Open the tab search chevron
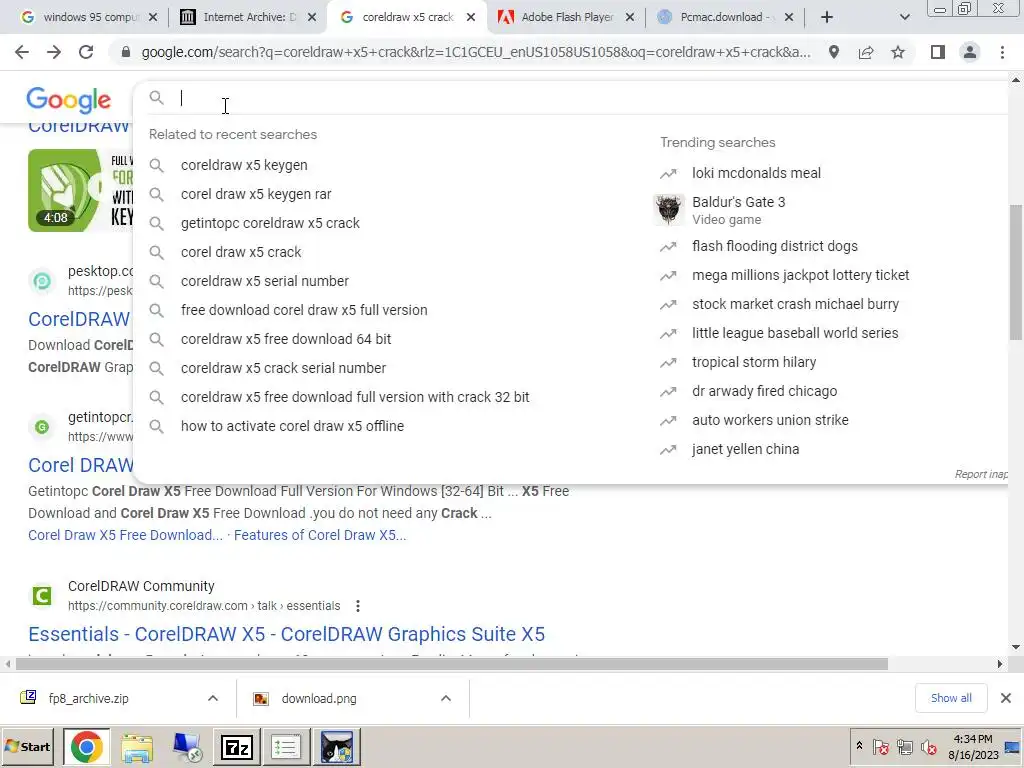1024x768 pixels. coord(904,17)
